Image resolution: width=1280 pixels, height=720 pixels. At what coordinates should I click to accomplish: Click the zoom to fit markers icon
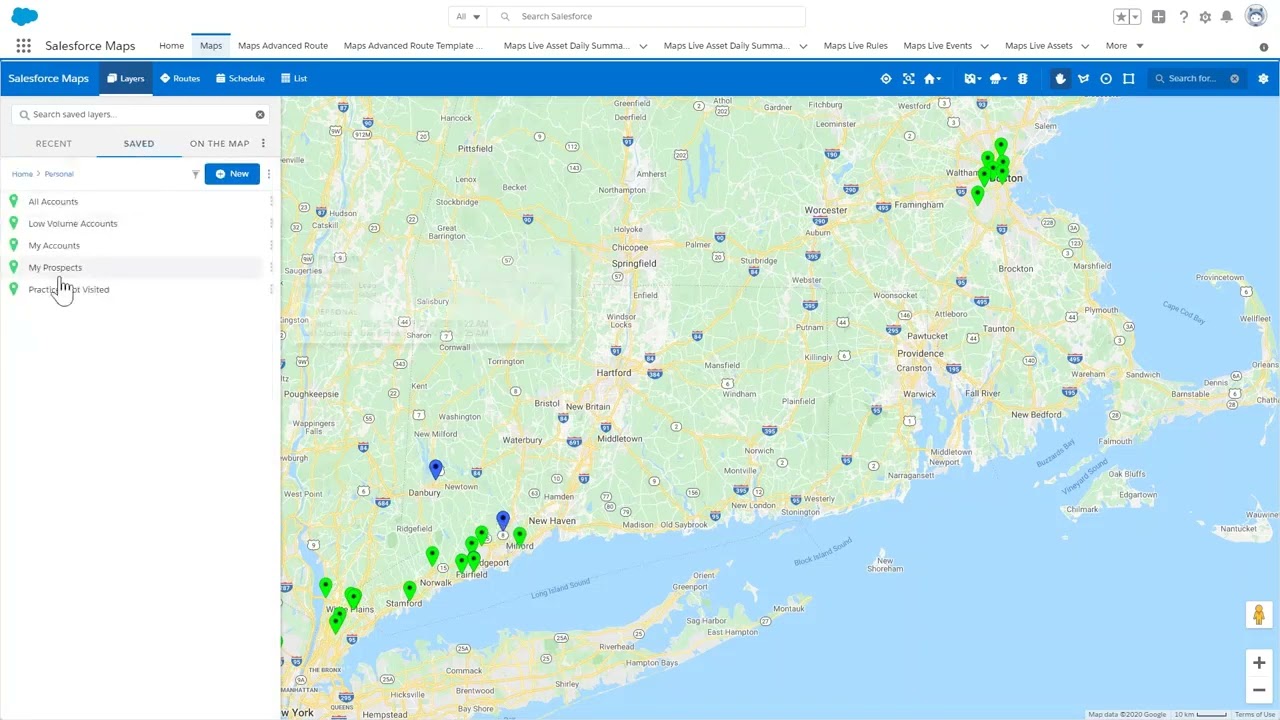[908, 78]
